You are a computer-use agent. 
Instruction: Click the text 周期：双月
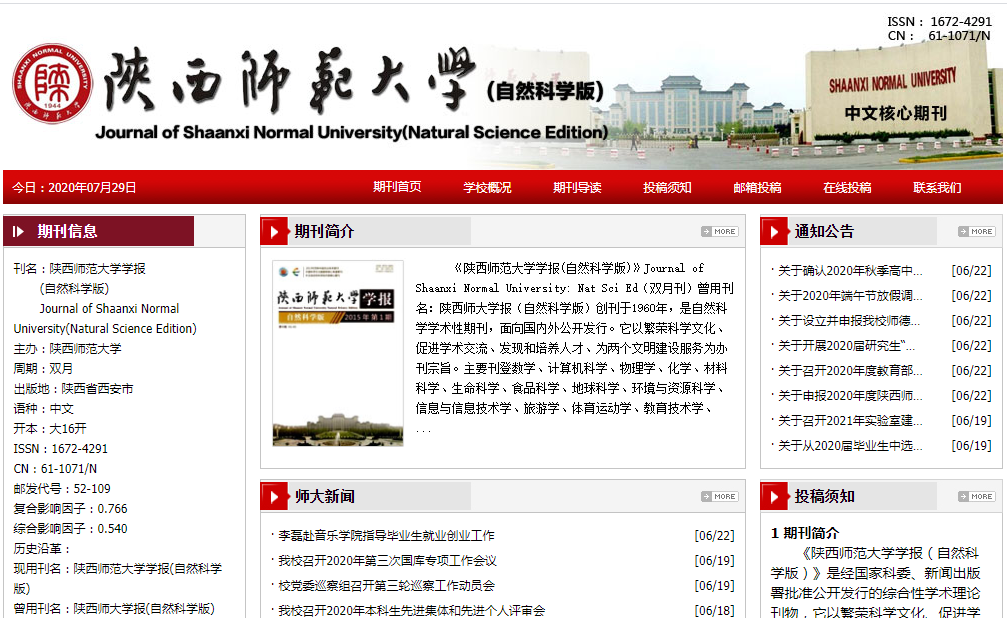(x=43, y=369)
